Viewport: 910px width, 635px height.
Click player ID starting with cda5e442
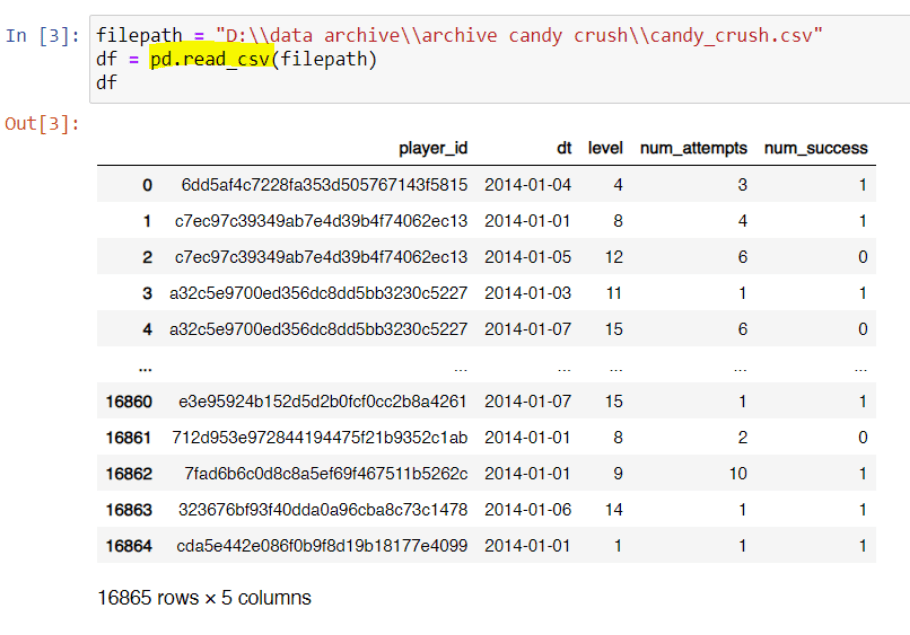click(x=322, y=546)
